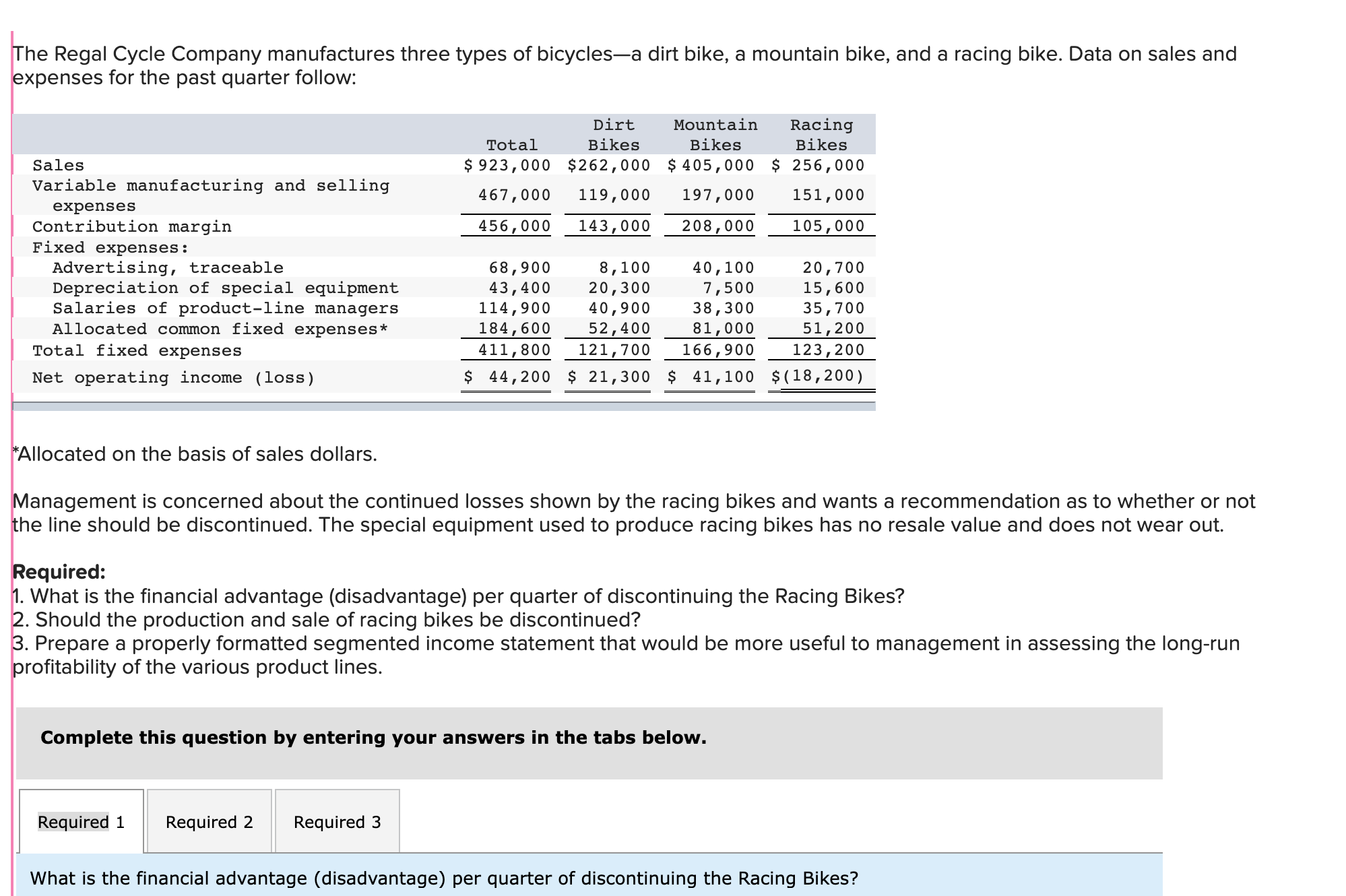Click the bold Required: heading

pyautogui.click(x=59, y=572)
